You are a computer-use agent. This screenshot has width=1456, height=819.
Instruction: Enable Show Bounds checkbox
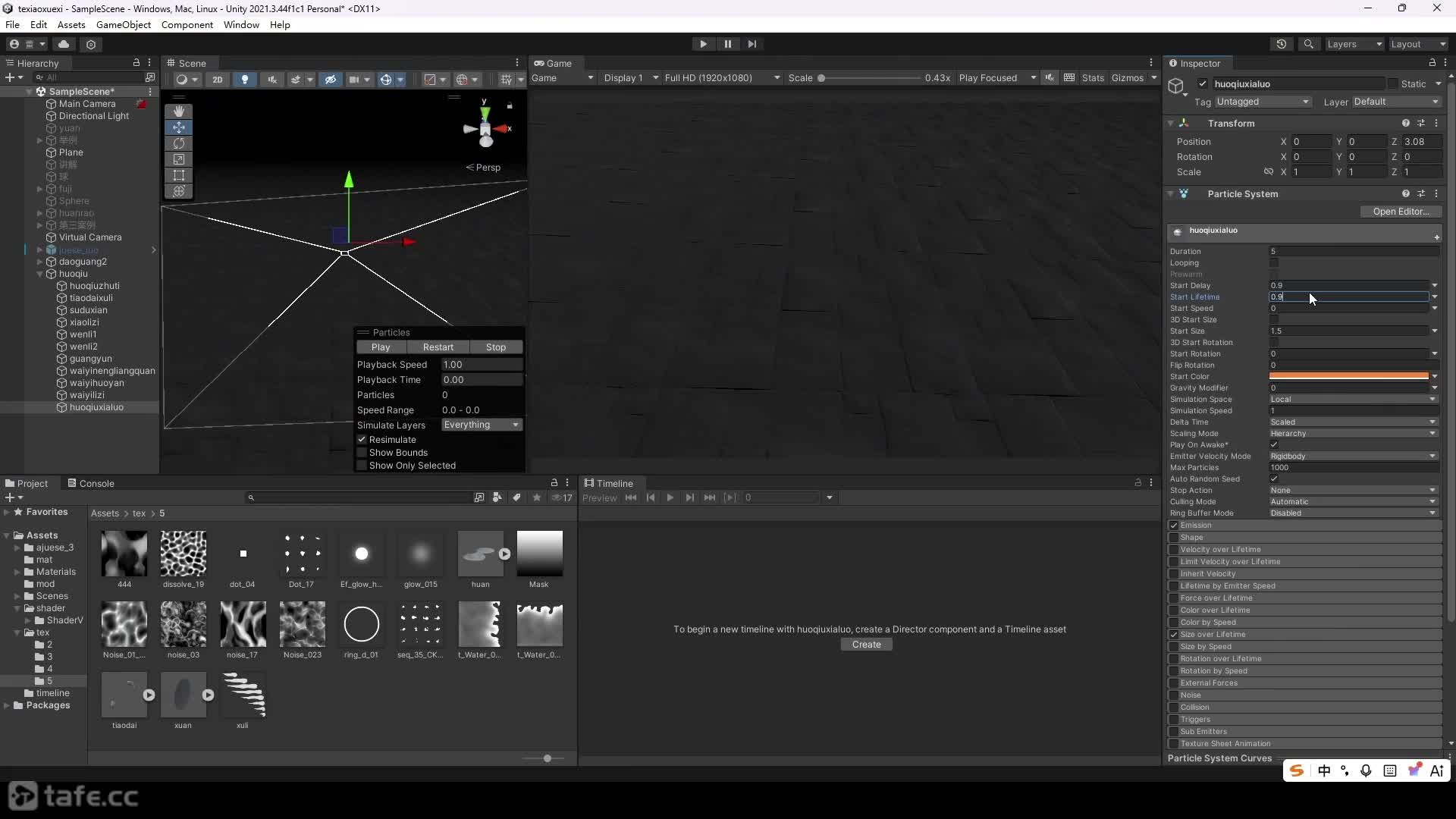point(362,453)
